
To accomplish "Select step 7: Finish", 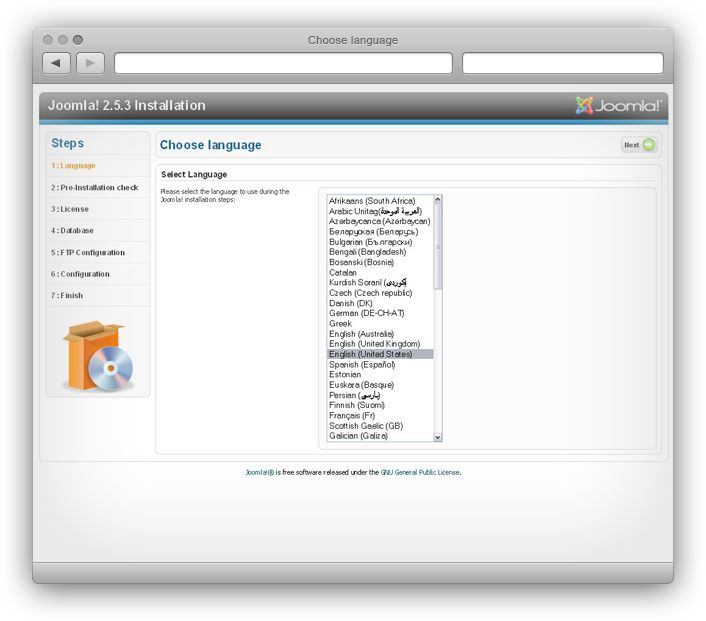I will 67,295.
